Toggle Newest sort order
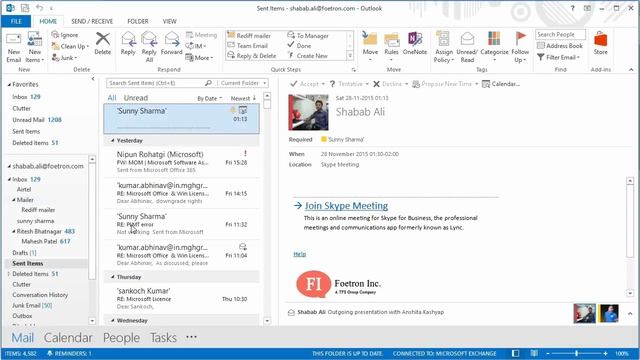Viewport: 640px width, 360px height. click(x=243, y=98)
